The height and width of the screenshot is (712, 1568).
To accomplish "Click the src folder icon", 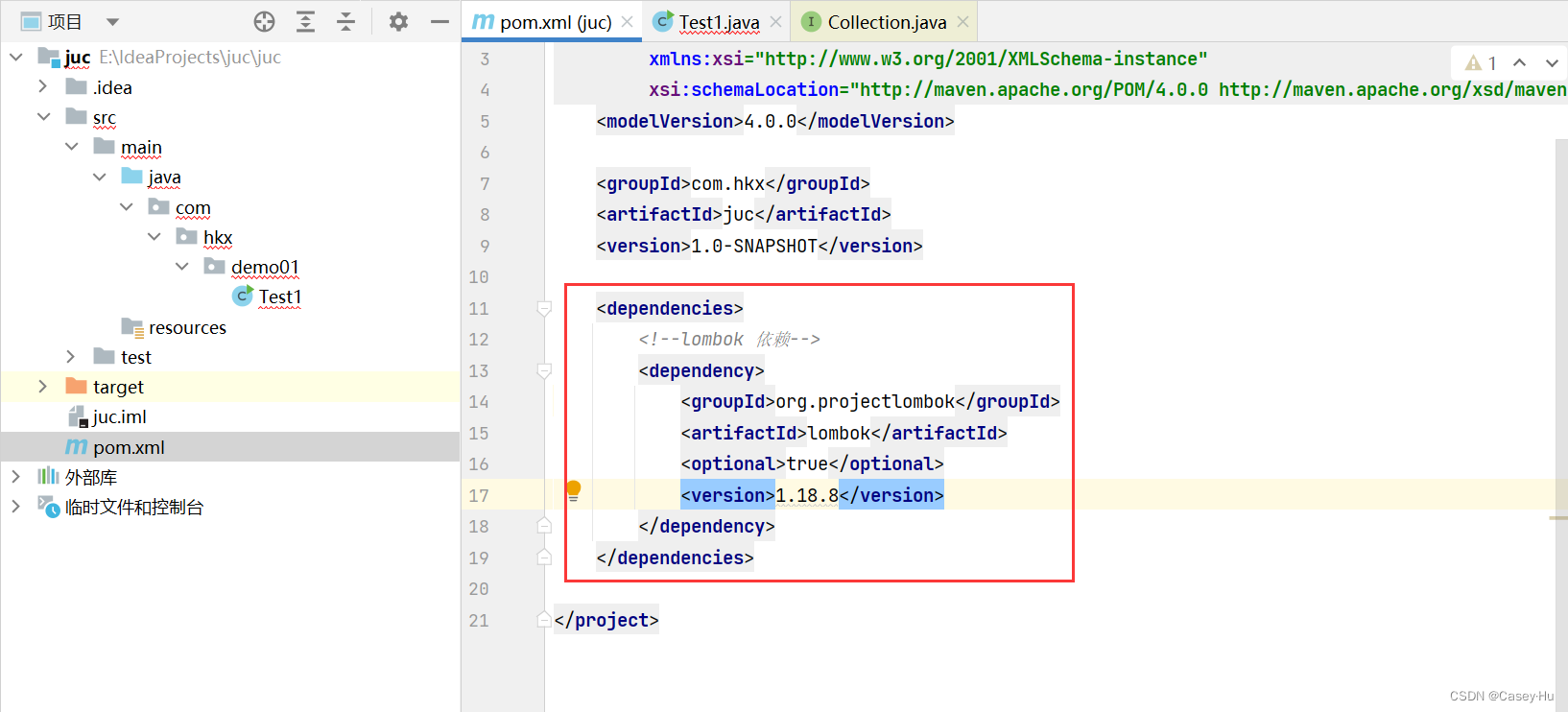I will coord(77,117).
